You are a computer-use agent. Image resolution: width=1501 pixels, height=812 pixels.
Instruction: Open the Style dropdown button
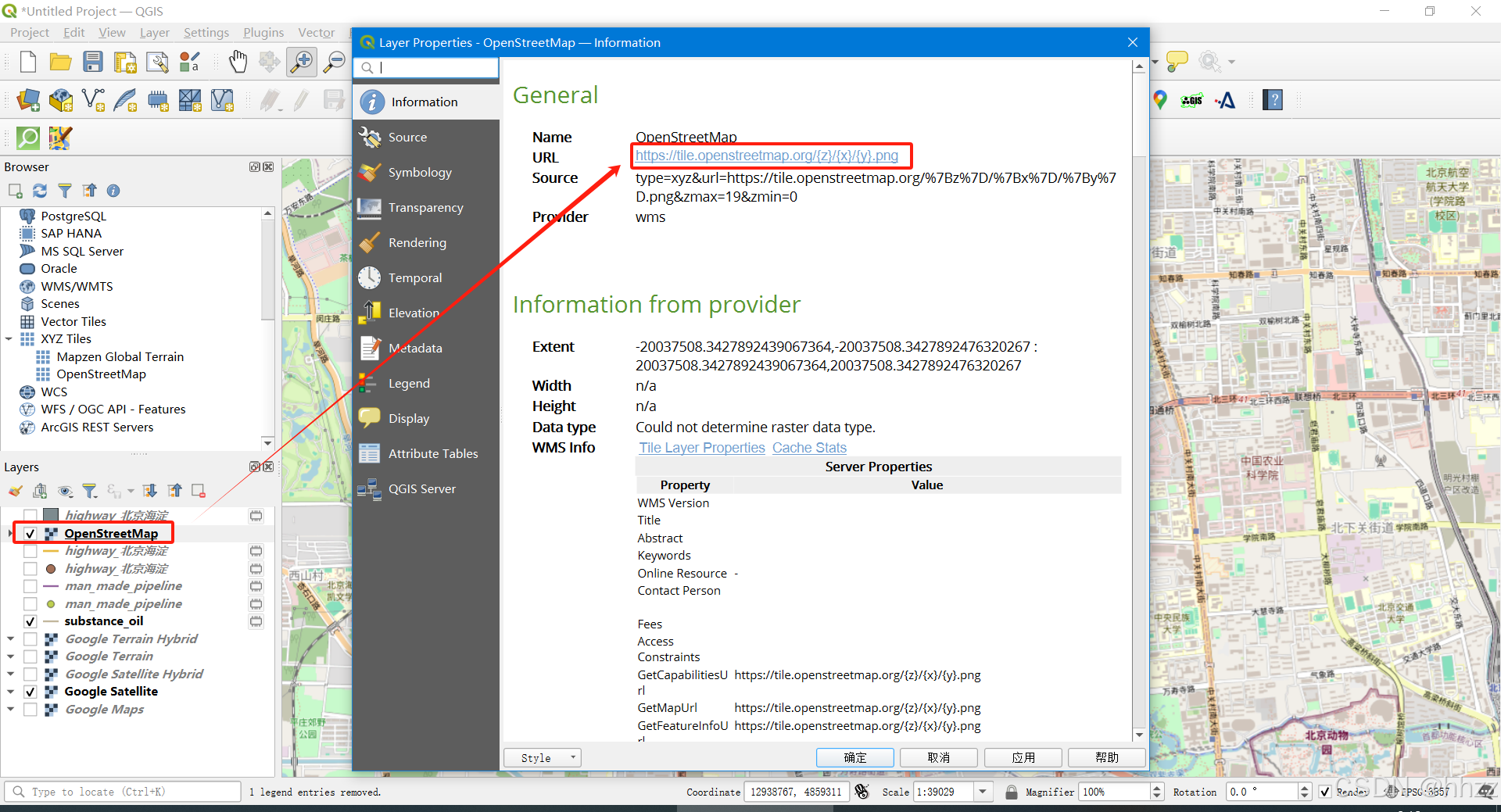(543, 758)
